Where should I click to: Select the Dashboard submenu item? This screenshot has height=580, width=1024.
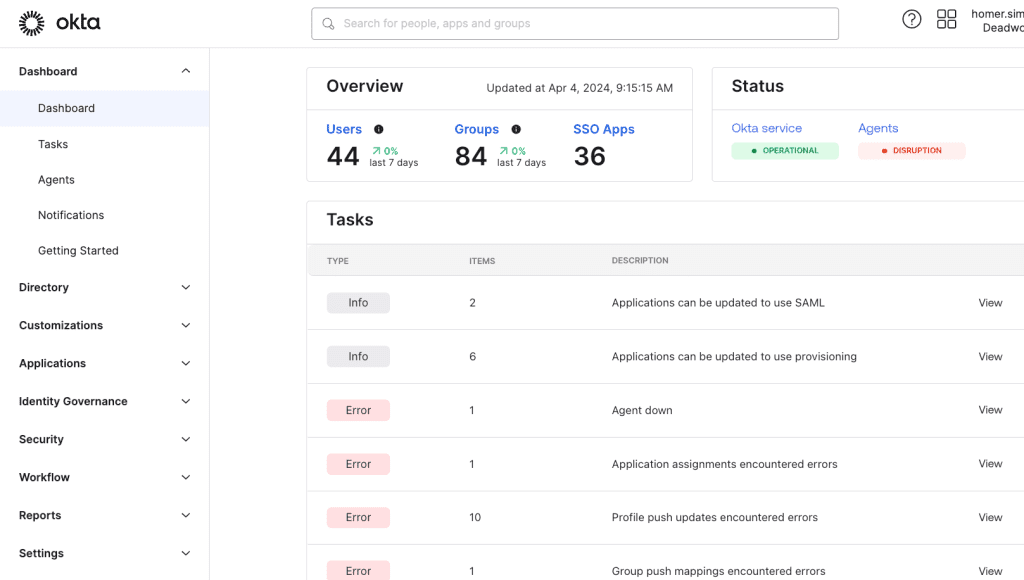click(x=104, y=108)
